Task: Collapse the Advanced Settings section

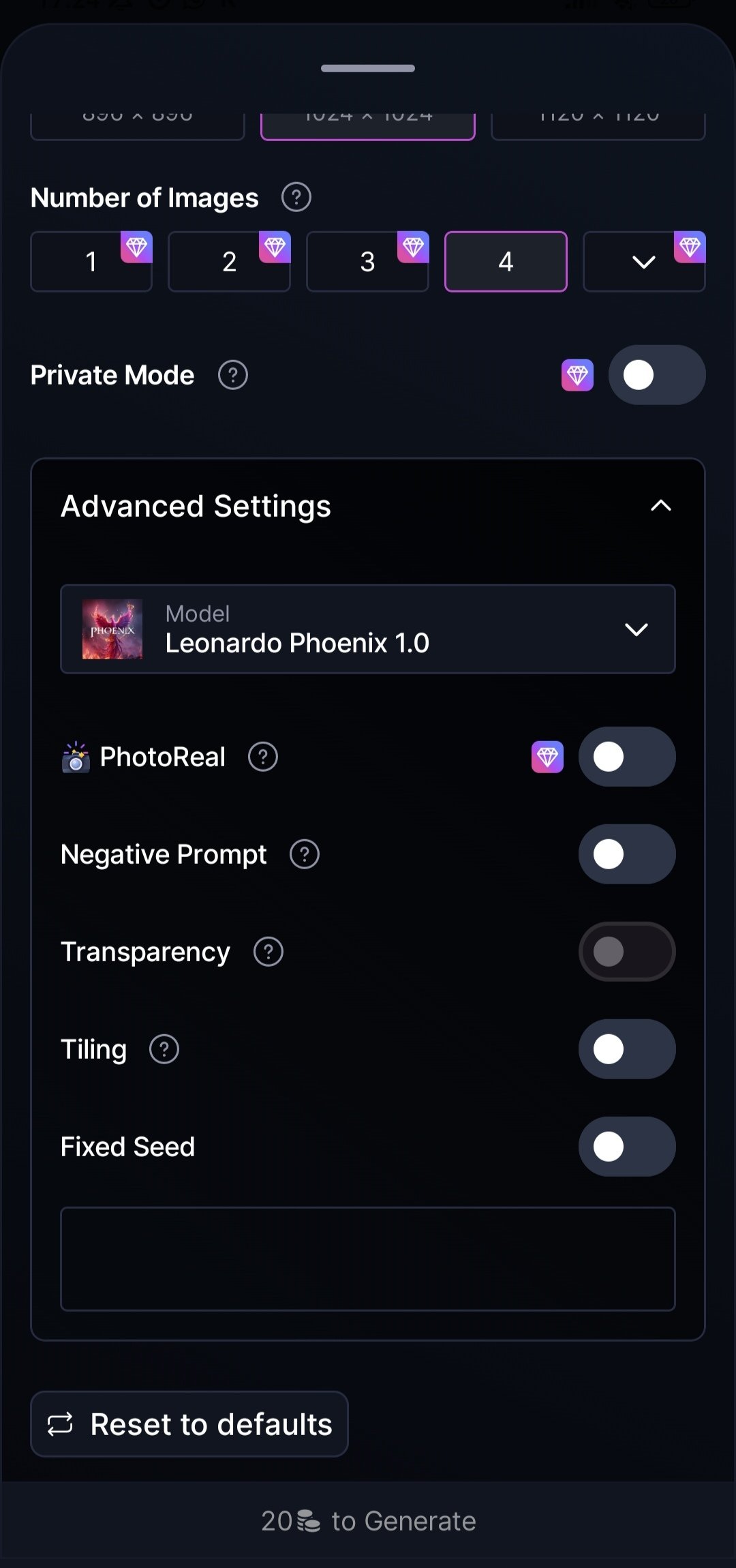Action: [660, 506]
